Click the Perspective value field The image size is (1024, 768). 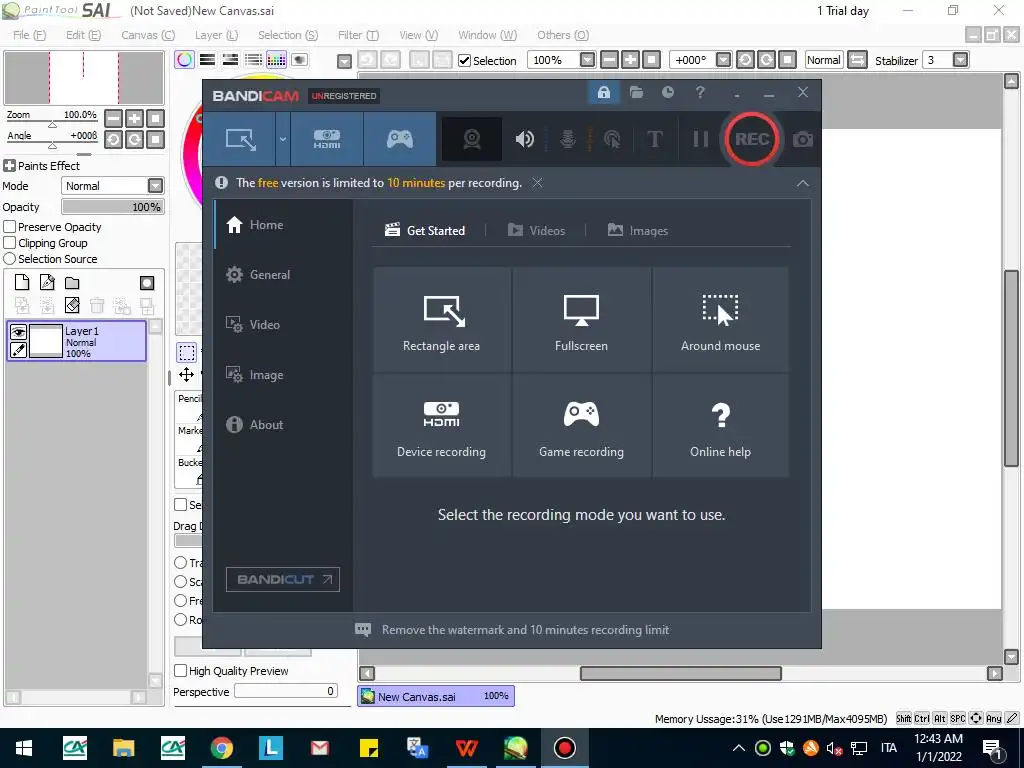click(x=286, y=692)
